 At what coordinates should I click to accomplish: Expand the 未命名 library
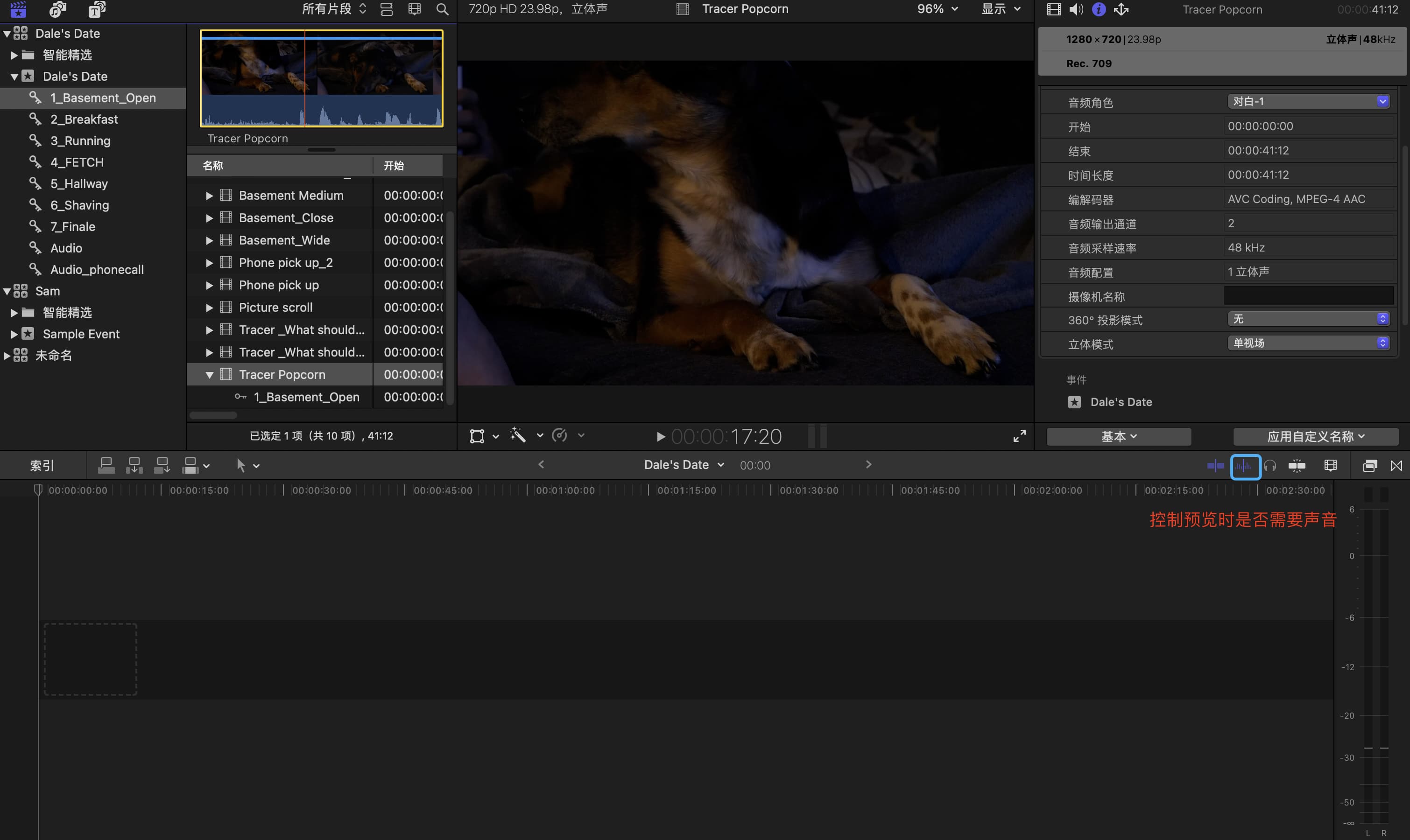tap(7, 356)
